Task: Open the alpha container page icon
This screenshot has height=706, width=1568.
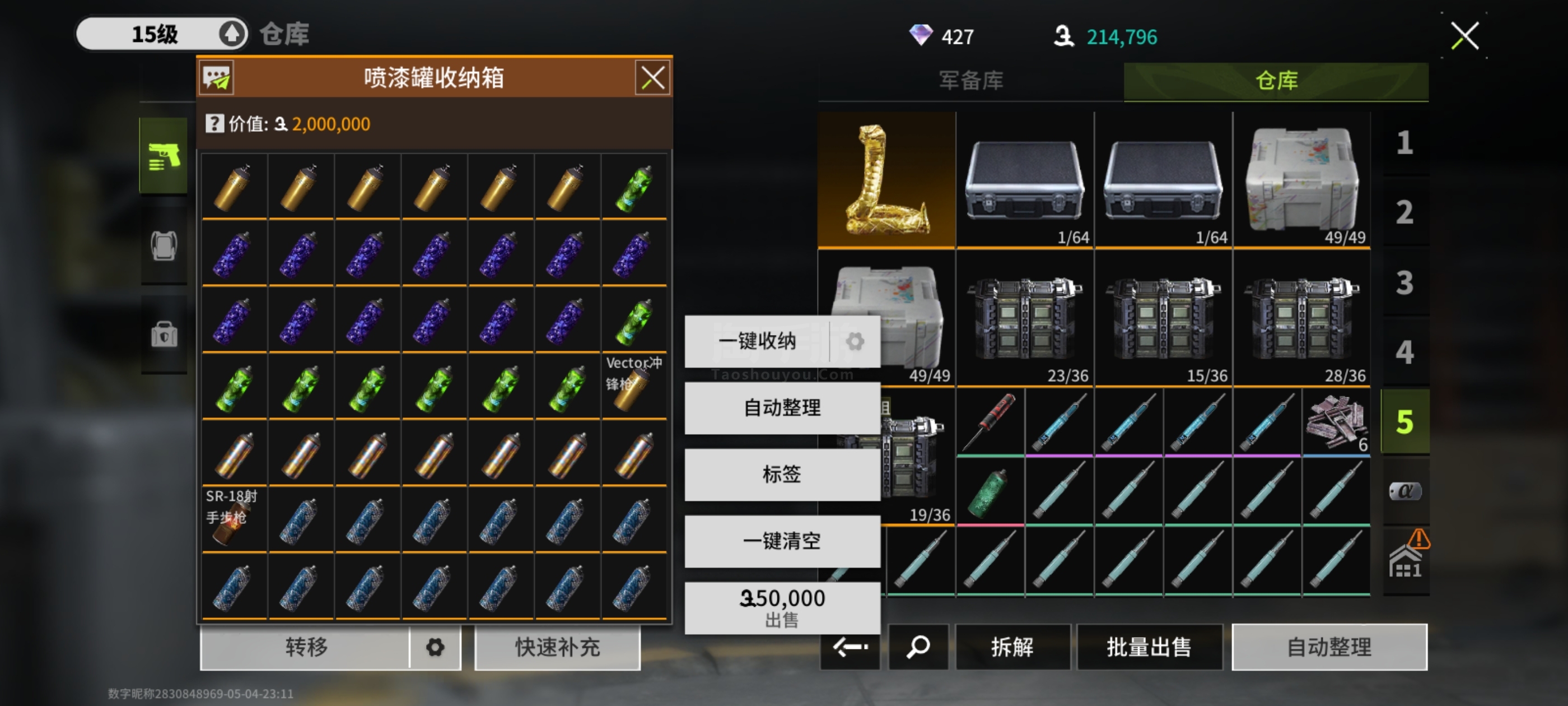Action: (x=1405, y=491)
